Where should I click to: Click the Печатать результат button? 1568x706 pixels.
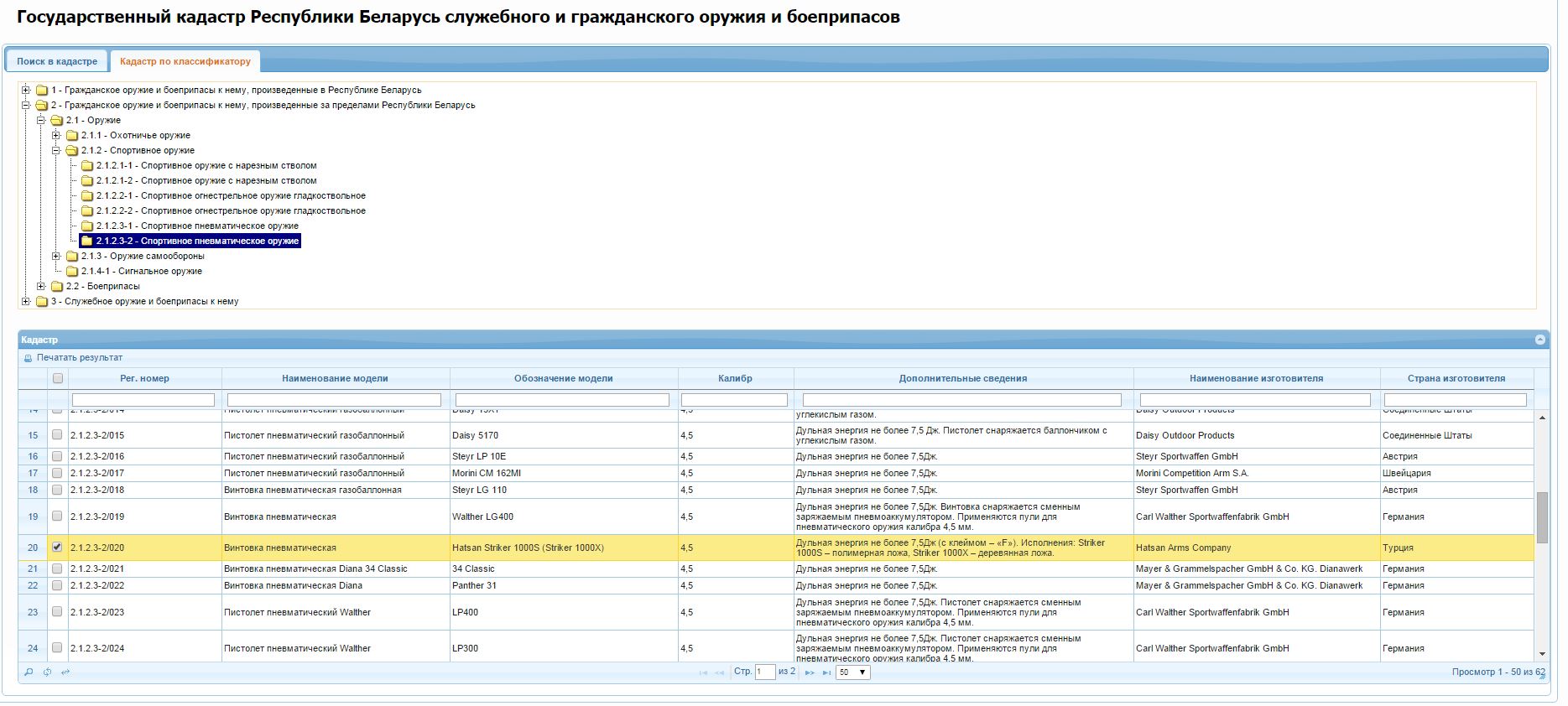click(x=79, y=358)
